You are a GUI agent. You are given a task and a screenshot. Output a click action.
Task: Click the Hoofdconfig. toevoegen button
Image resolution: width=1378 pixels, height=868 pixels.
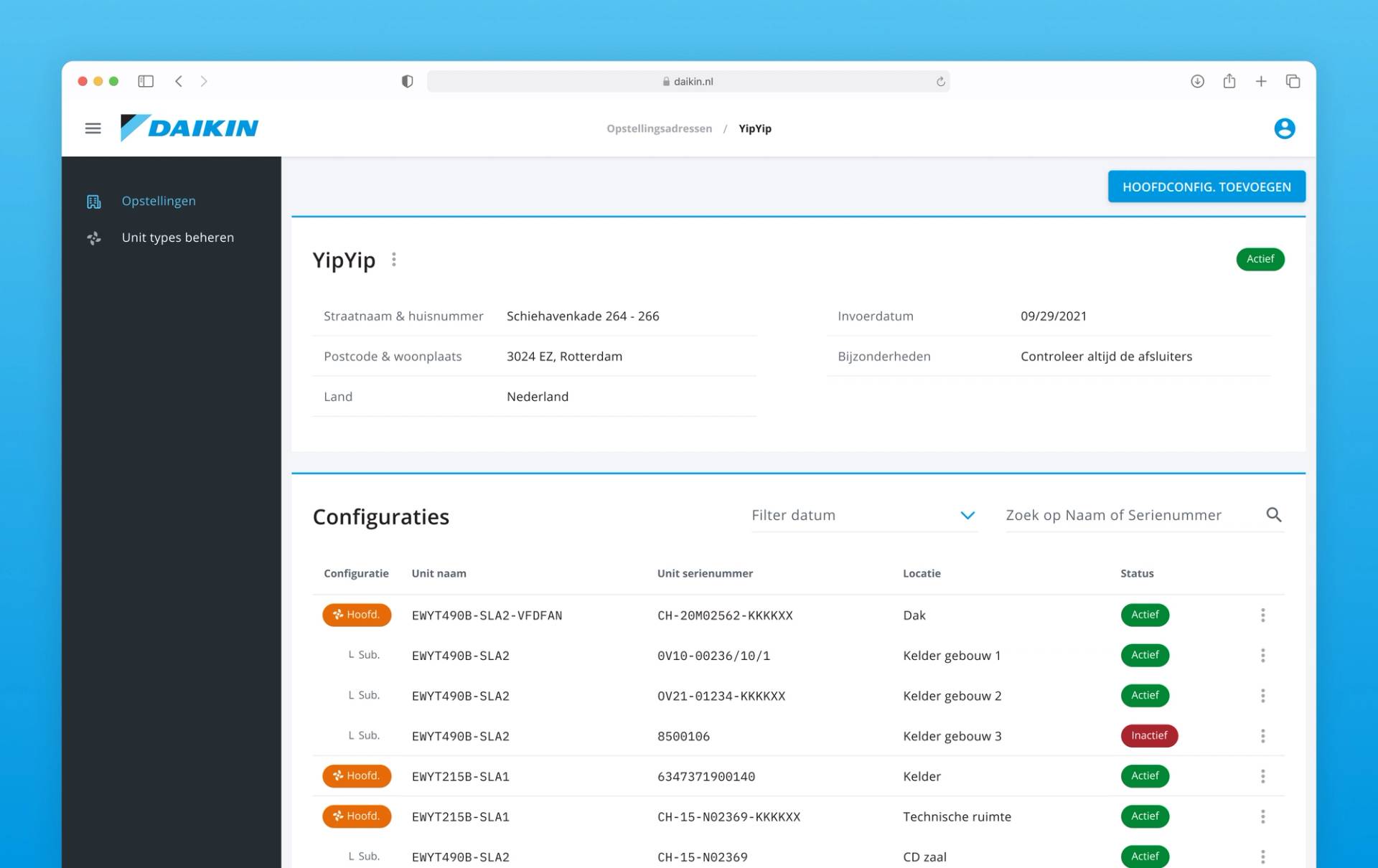coord(1206,187)
